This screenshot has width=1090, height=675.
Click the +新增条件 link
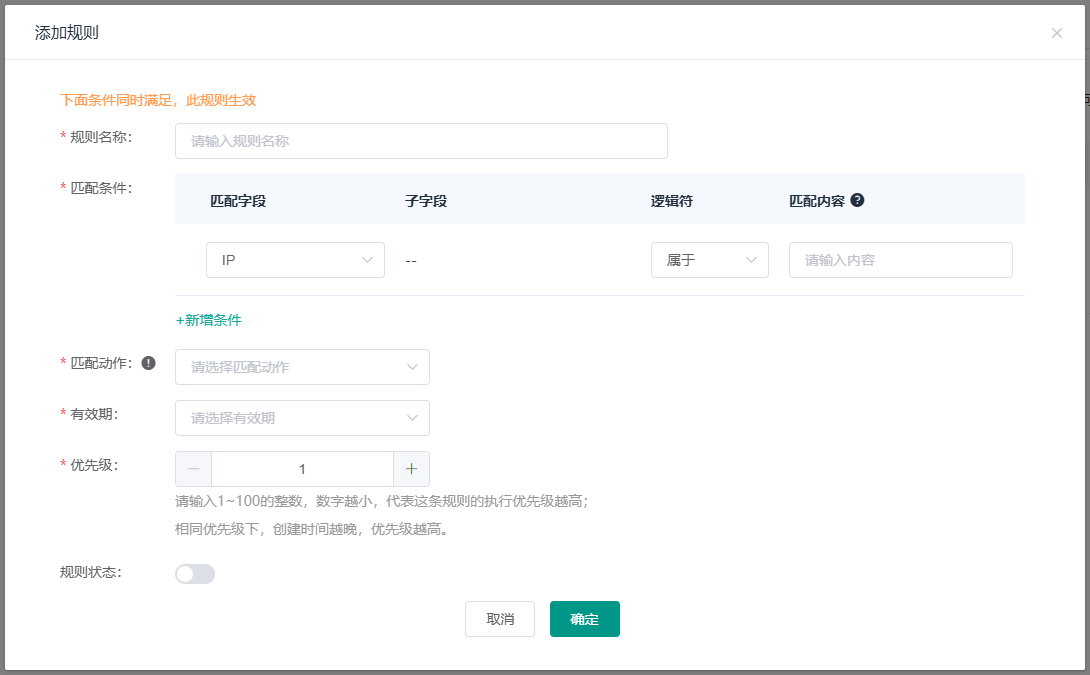coord(208,320)
